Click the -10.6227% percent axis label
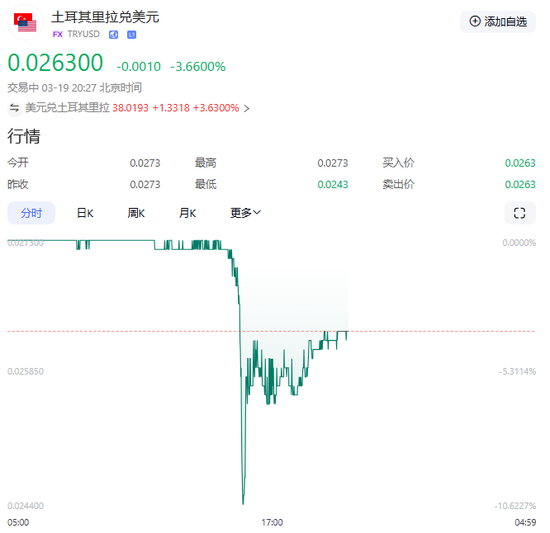Viewport: 550px width, 533px height. pos(515,506)
